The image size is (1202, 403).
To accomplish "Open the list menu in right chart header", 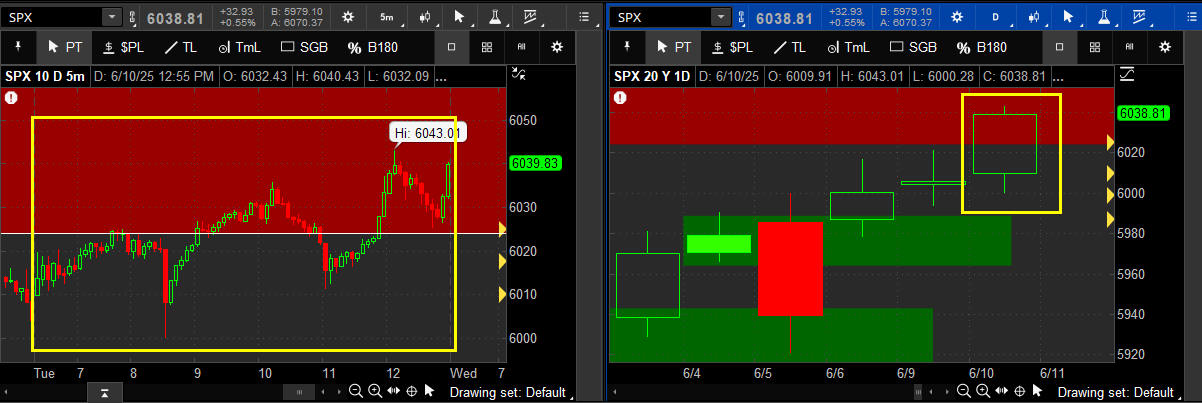I will click(x=1191, y=17).
